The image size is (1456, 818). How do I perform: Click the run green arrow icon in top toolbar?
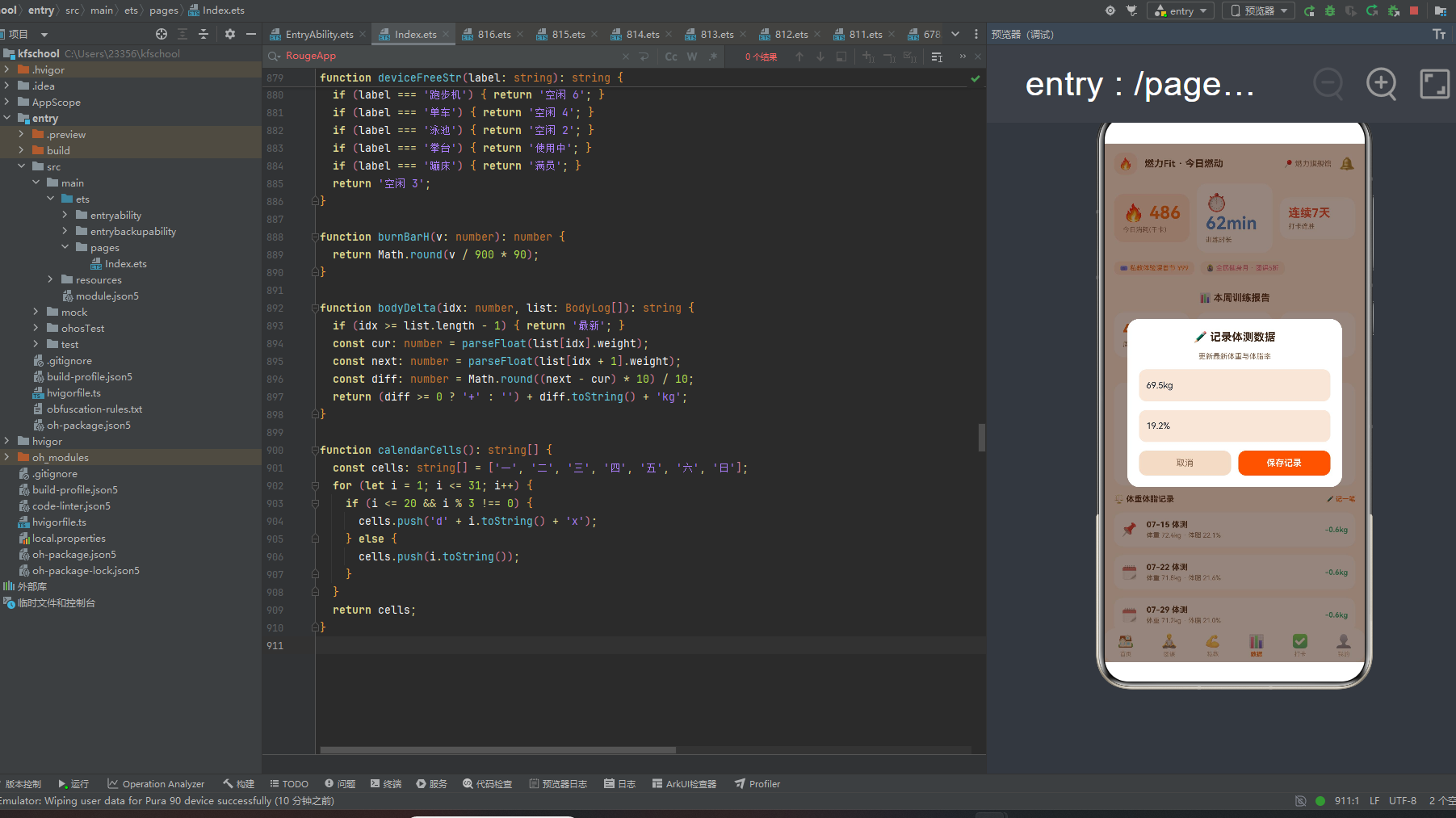(1309, 10)
